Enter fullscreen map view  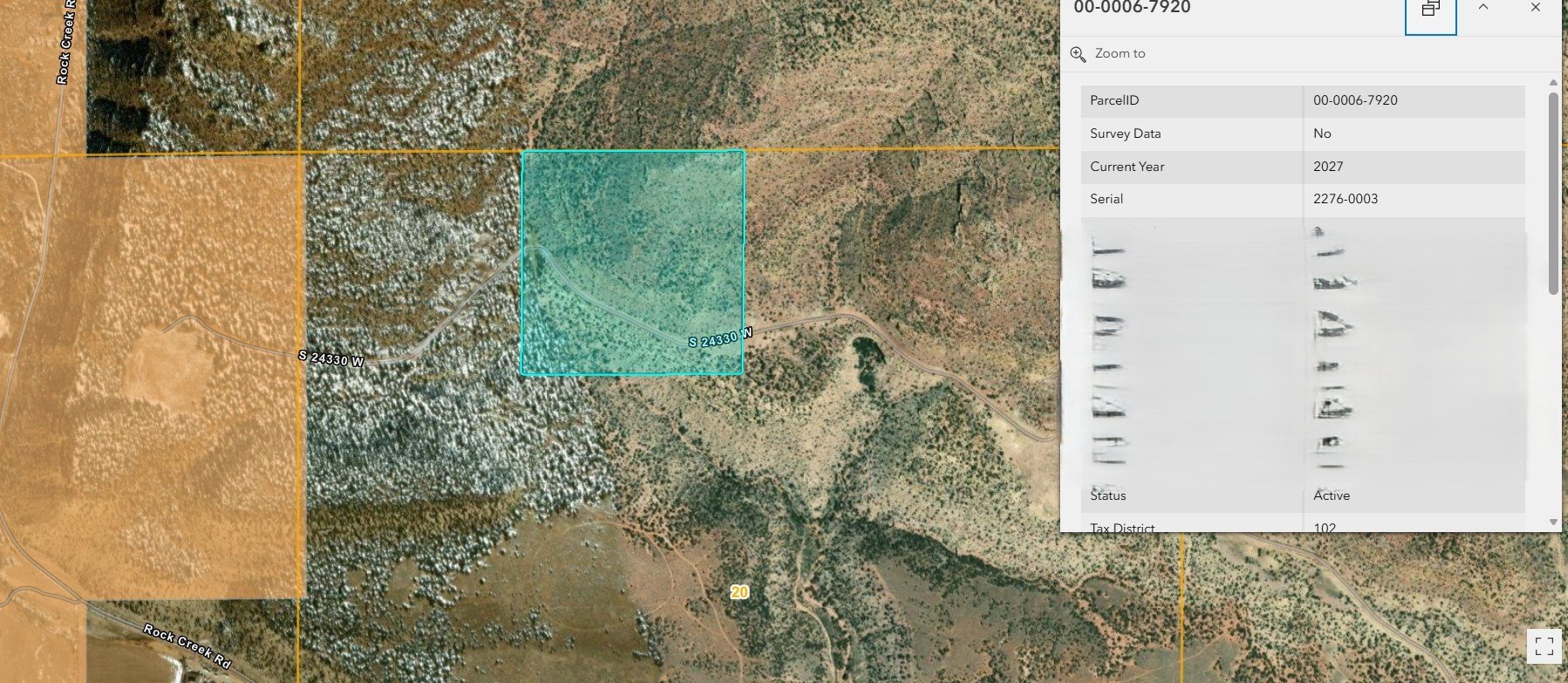pyautogui.click(x=1544, y=646)
